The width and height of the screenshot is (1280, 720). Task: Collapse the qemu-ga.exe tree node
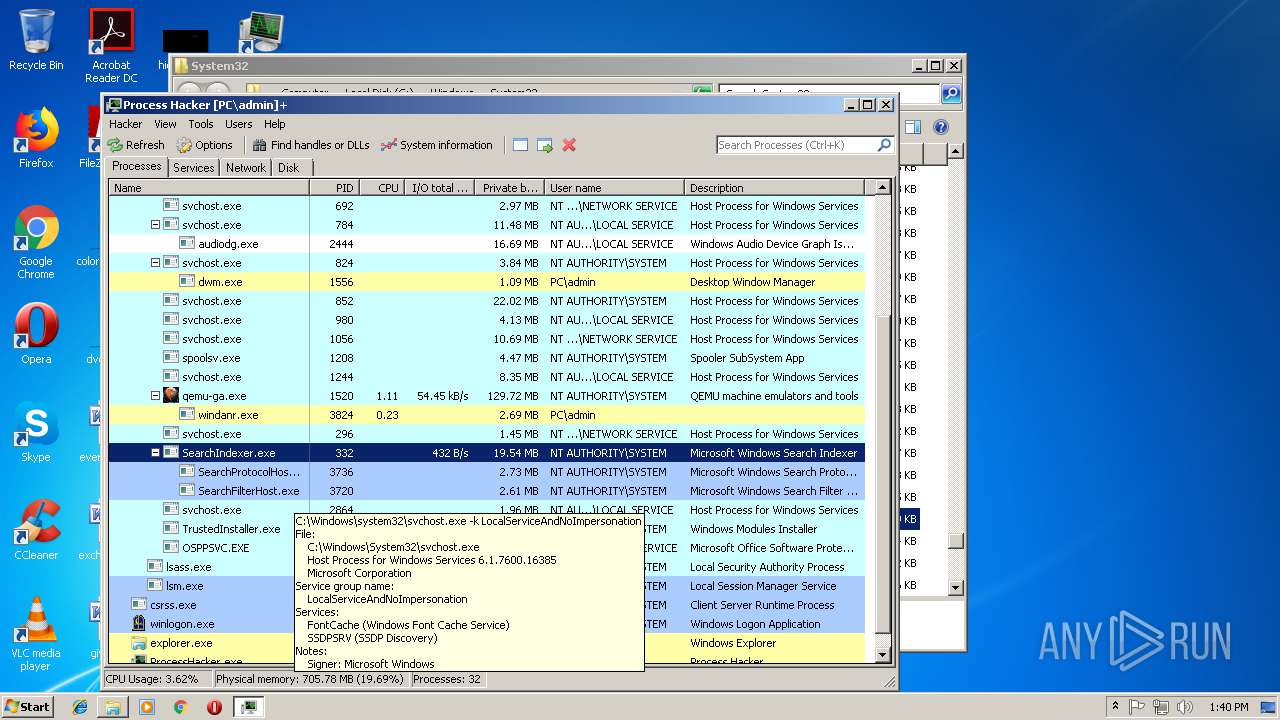[155, 396]
